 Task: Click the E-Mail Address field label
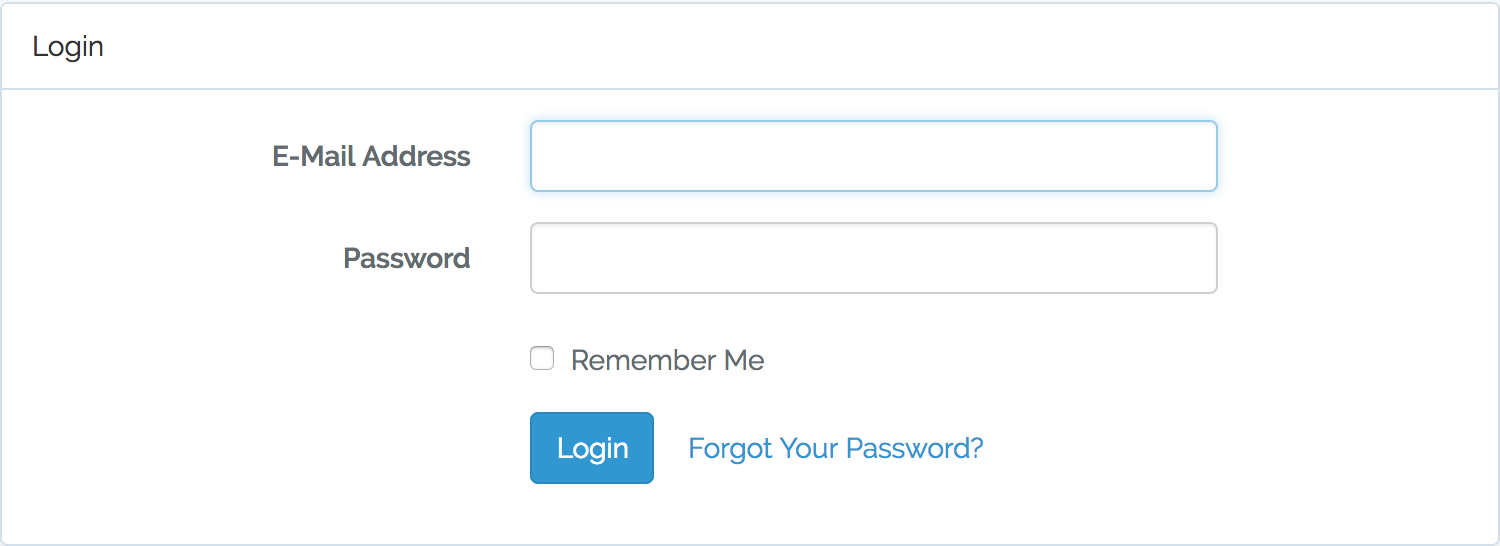tap(371, 156)
